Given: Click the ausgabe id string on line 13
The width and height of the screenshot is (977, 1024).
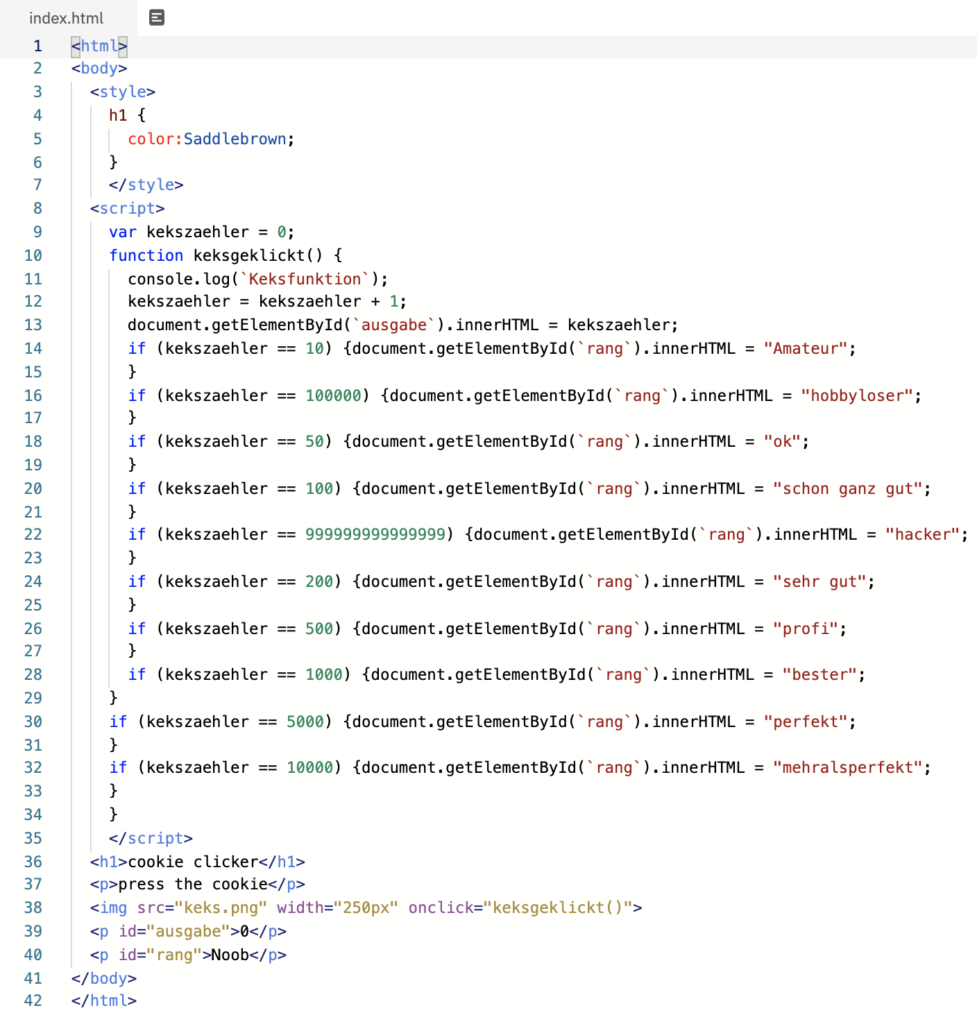Looking at the screenshot, I should pyautogui.click(x=394, y=325).
